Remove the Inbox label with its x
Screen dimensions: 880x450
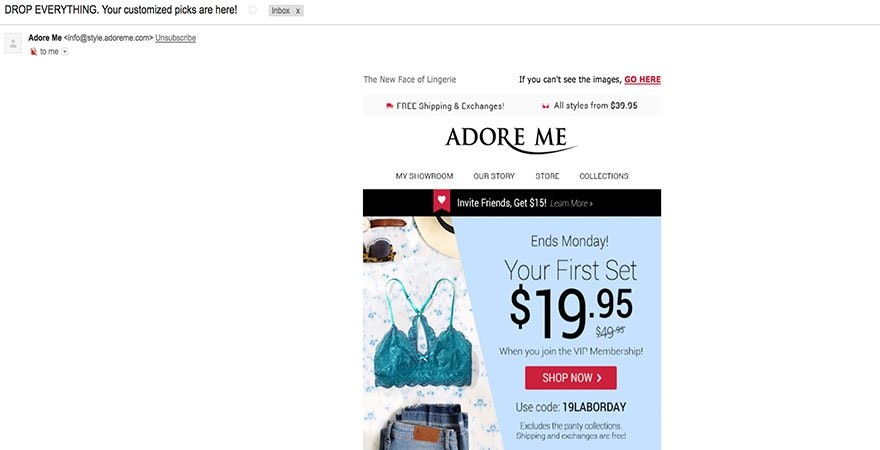tap(298, 11)
